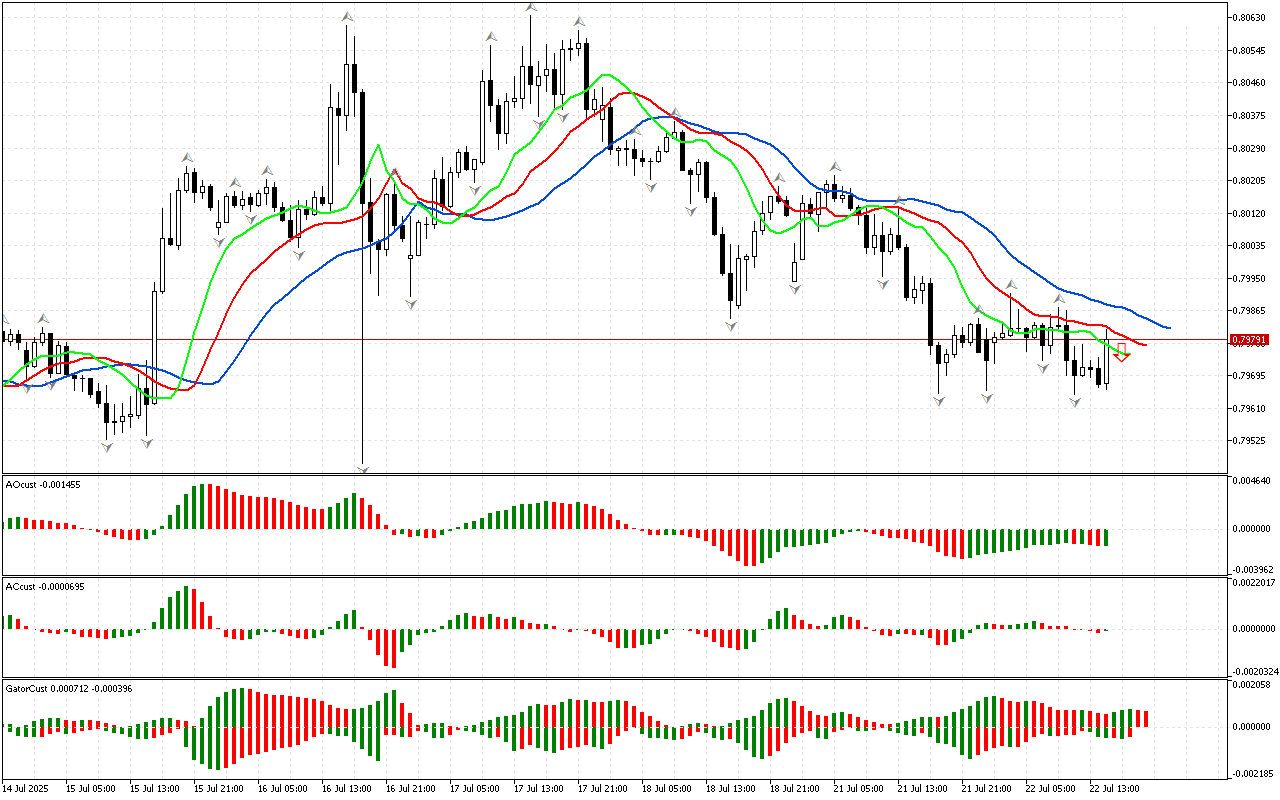Click the red sell arrow near the last candle
Viewport: 1280px width, 800px height.
pos(1122,353)
